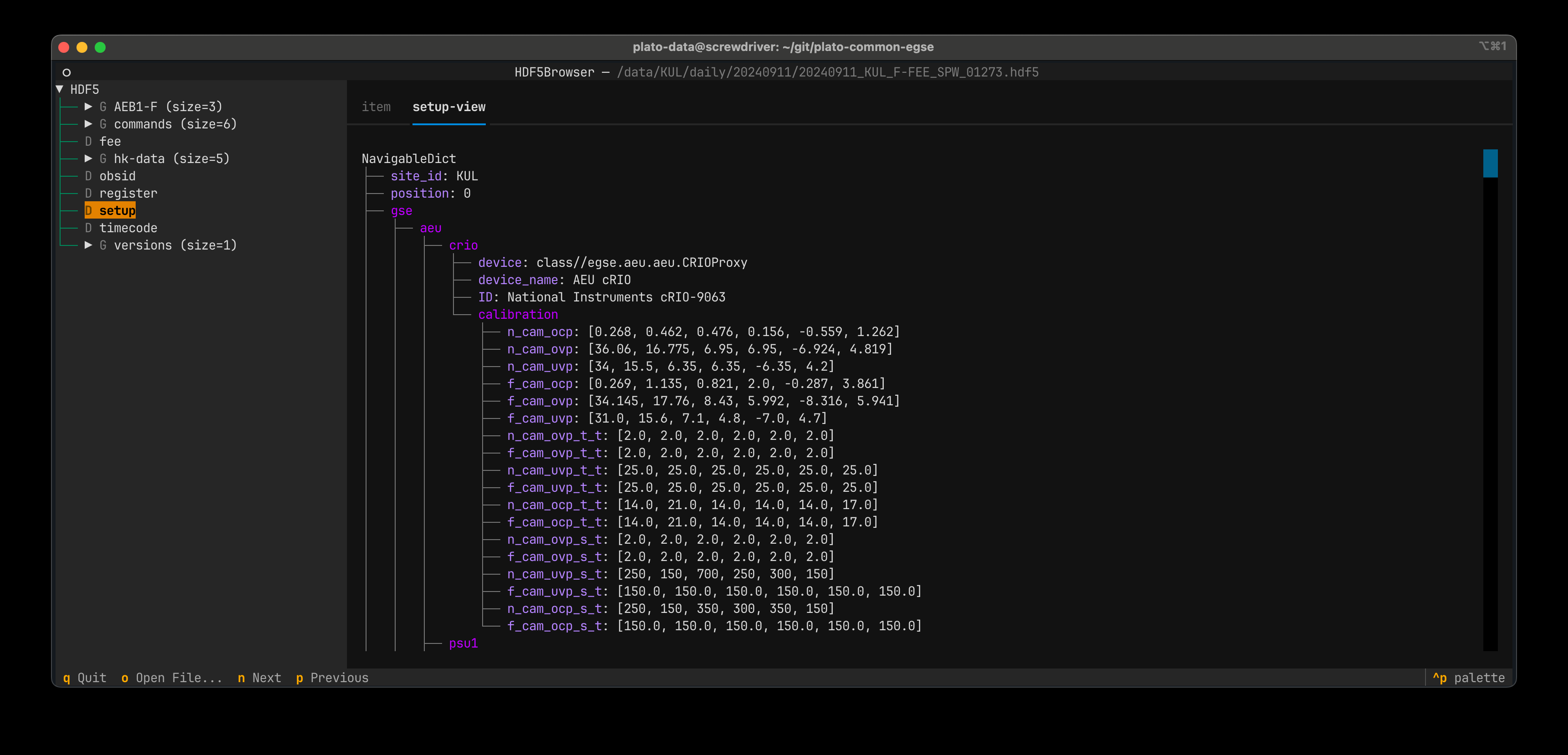1568x755 pixels.
Task: Click the f_cam_ovp_t_t entry
Action: [x=671, y=453]
